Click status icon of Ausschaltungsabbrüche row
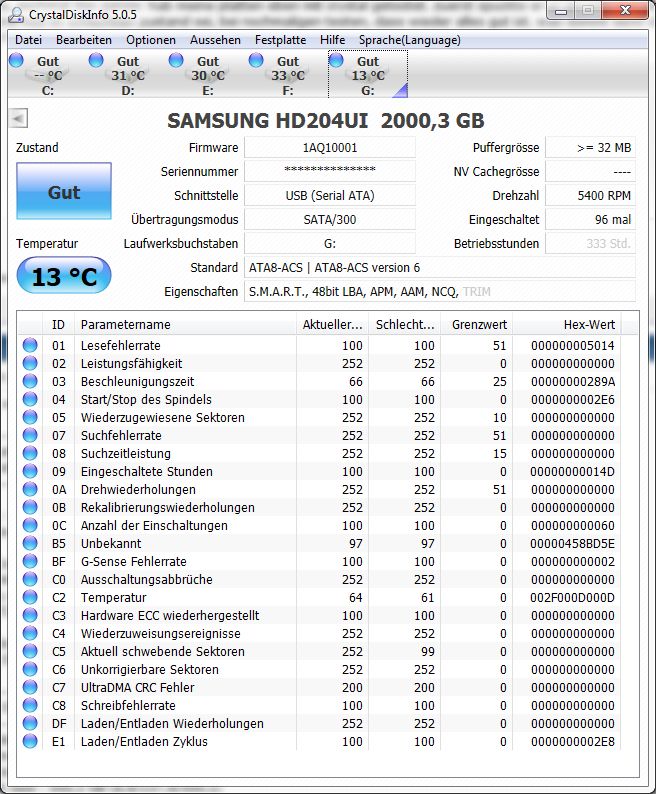656x794 pixels. click(30, 579)
